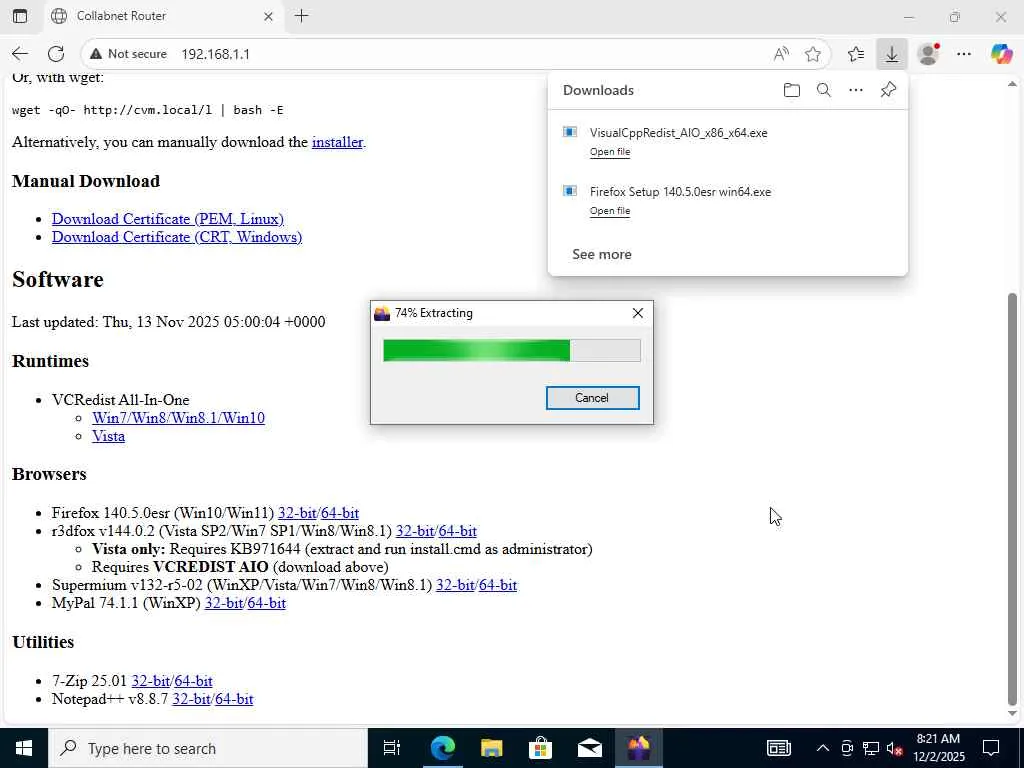Open file for Firefox Setup 140.5.0esr win64.exe
Viewport: 1024px width, 768px height.
coord(610,210)
